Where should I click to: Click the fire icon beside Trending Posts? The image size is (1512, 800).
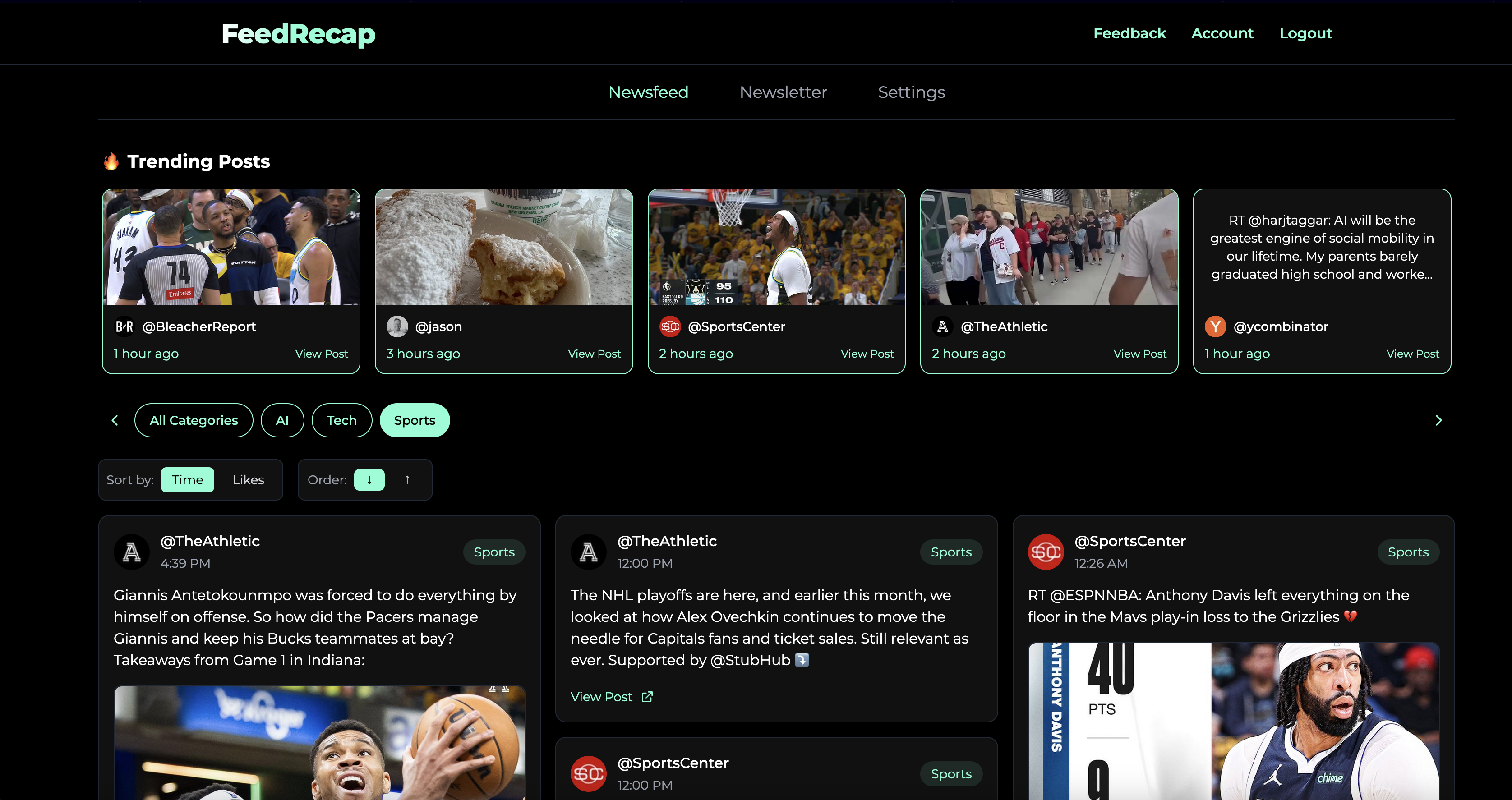click(x=111, y=161)
